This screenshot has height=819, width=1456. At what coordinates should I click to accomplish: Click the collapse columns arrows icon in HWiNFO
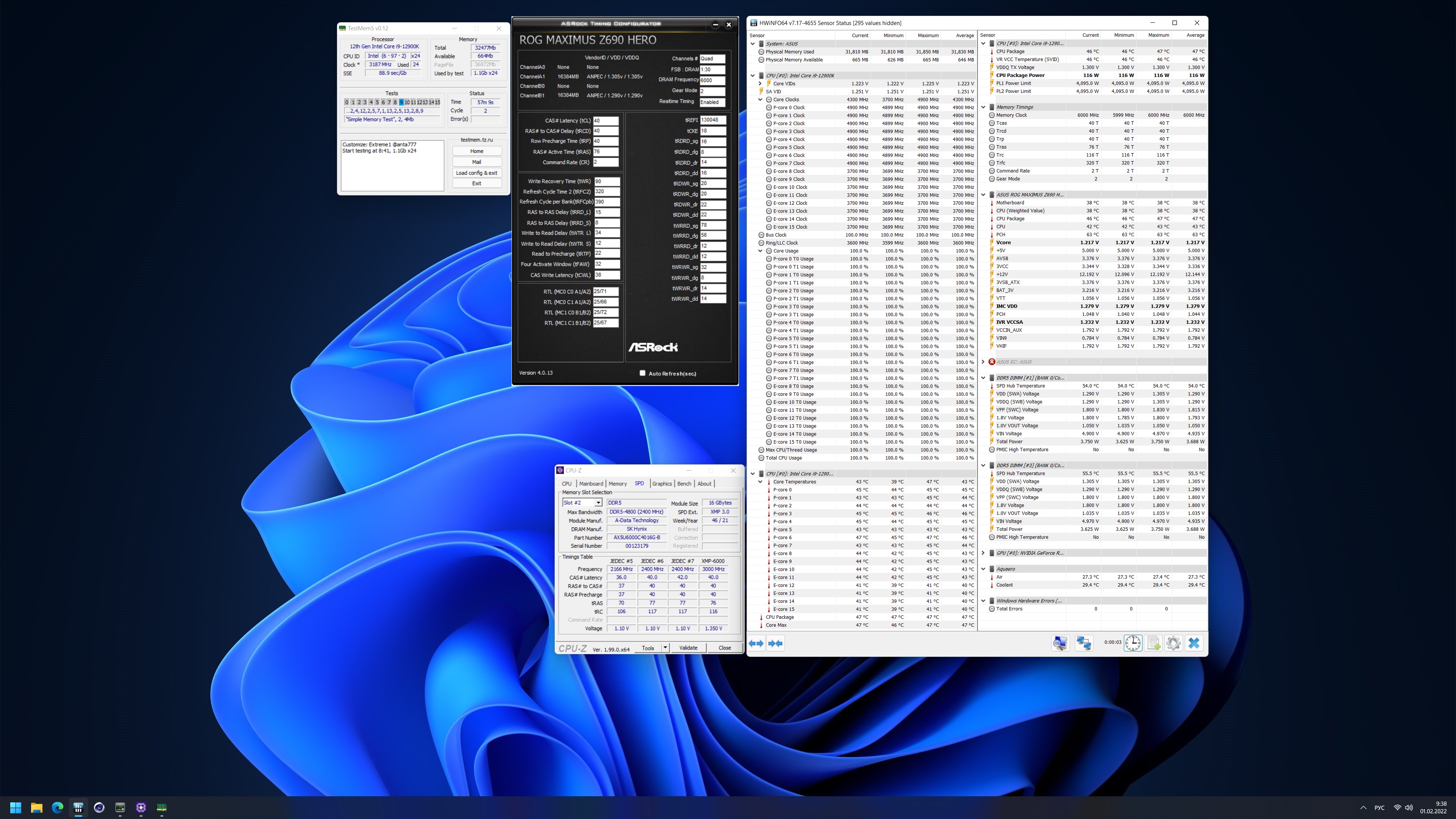[x=775, y=643]
